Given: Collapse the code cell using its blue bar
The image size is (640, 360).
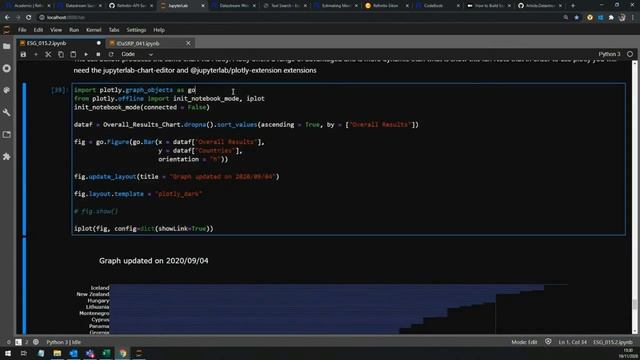Looking at the screenshot, I should point(24,159).
